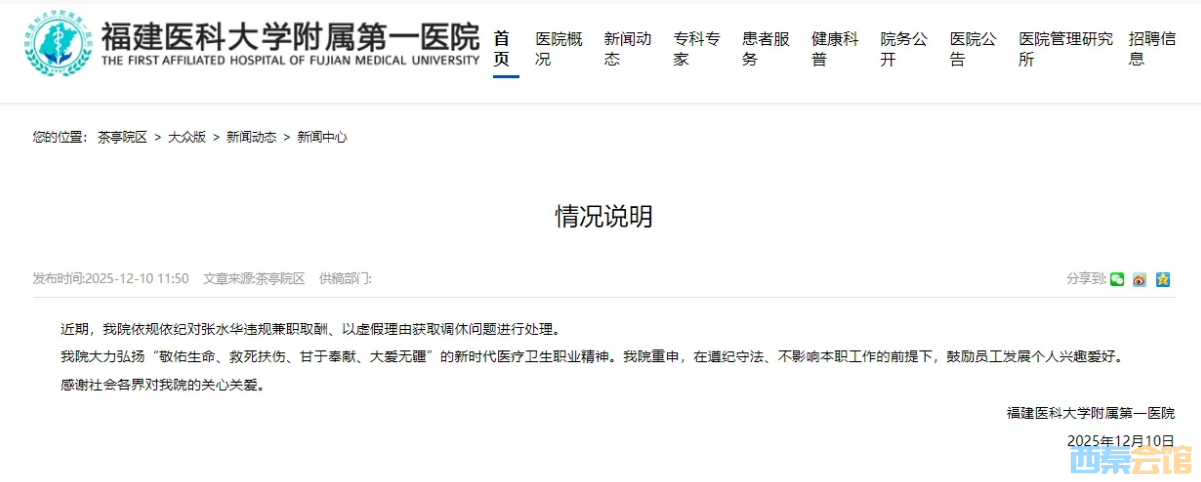Click the hospital name title text
Screen dimensions: 1201x482
coord(290,39)
